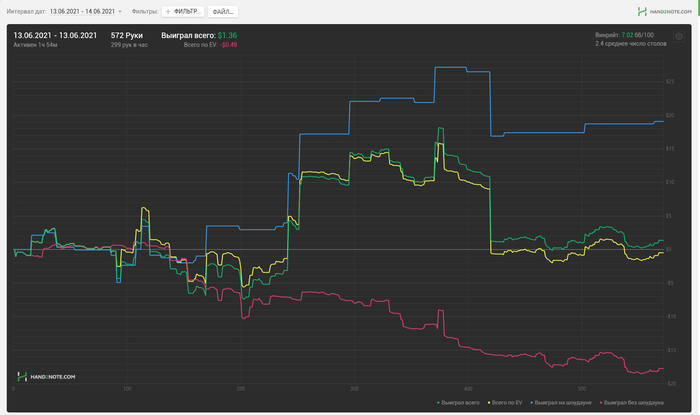Toggle the 'Выиграл без шоудауна' legend series
The height and width of the screenshot is (415, 700).
(632, 403)
